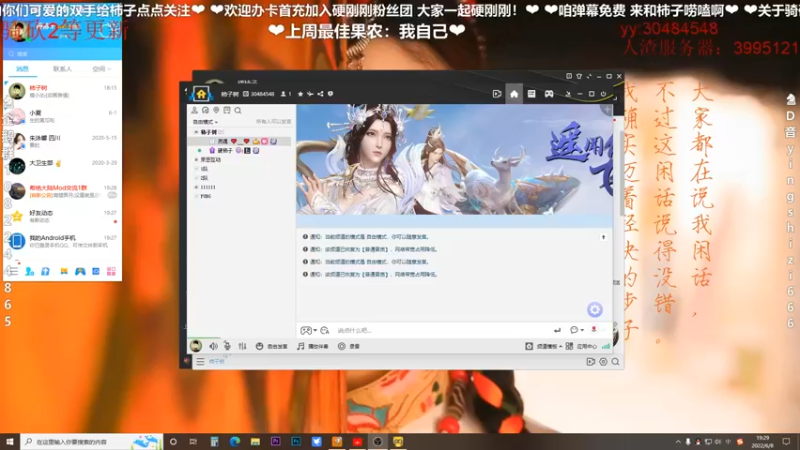
Task: Open the YY list view icon in header
Action: tap(531, 94)
